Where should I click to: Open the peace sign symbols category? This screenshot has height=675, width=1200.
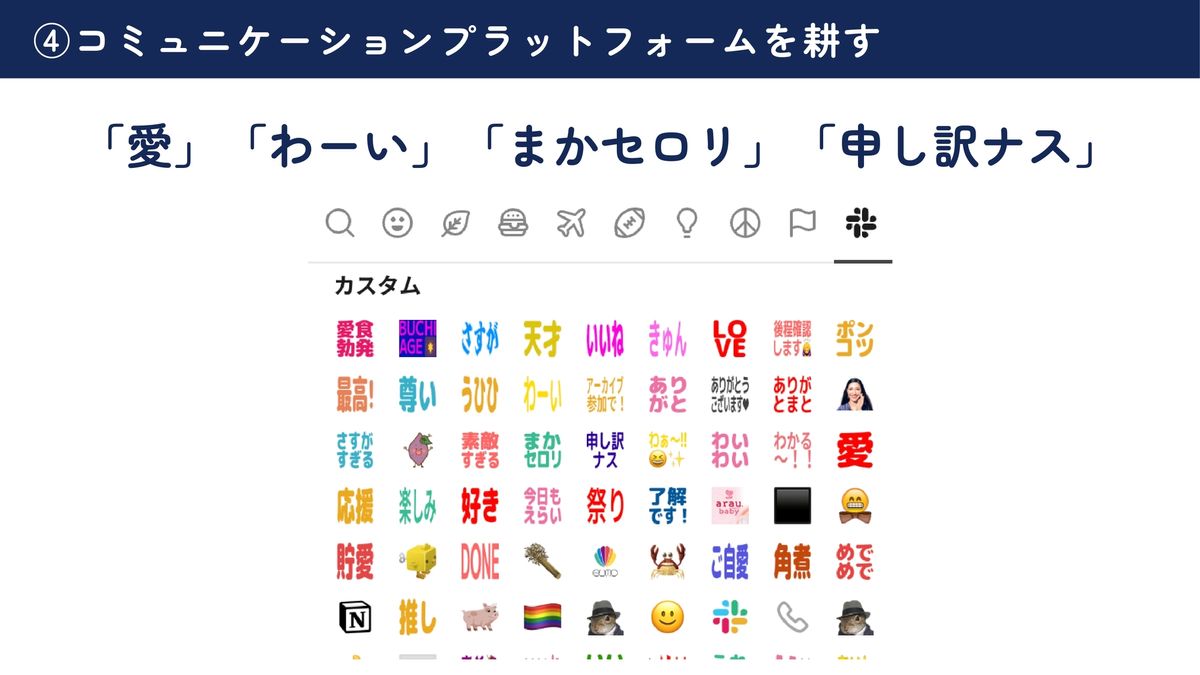(745, 223)
